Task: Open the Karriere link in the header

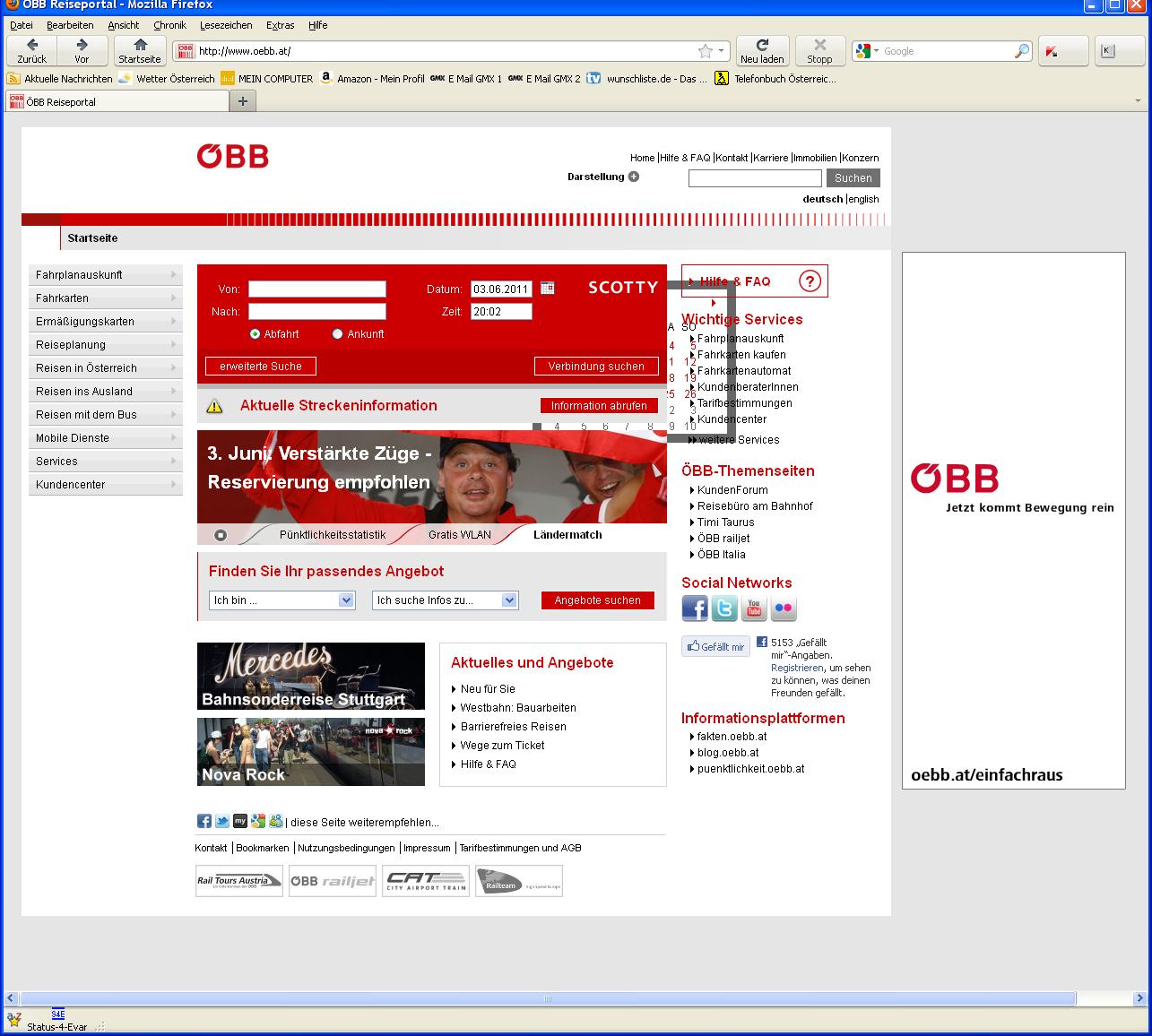Action: click(771, 158)
